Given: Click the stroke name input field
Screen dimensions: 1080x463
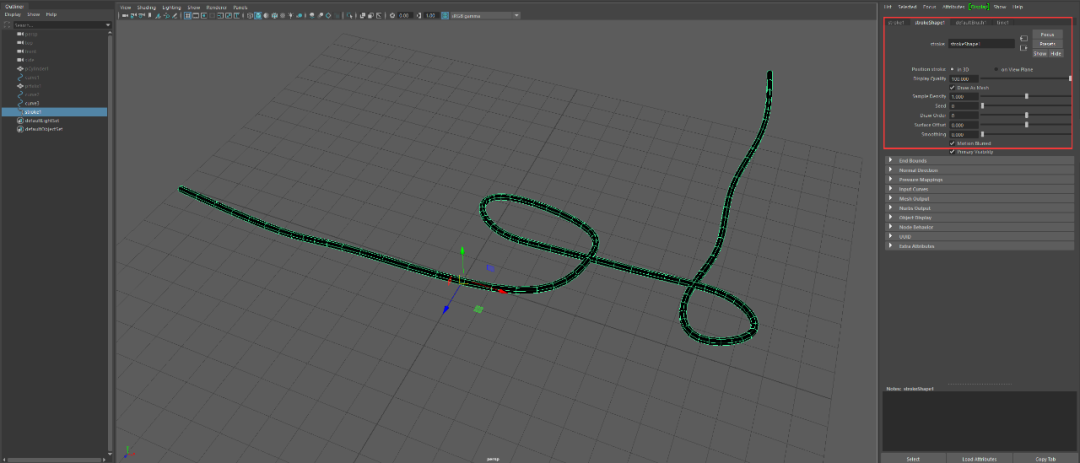Looking at the screenshot, I should [982, 43].
